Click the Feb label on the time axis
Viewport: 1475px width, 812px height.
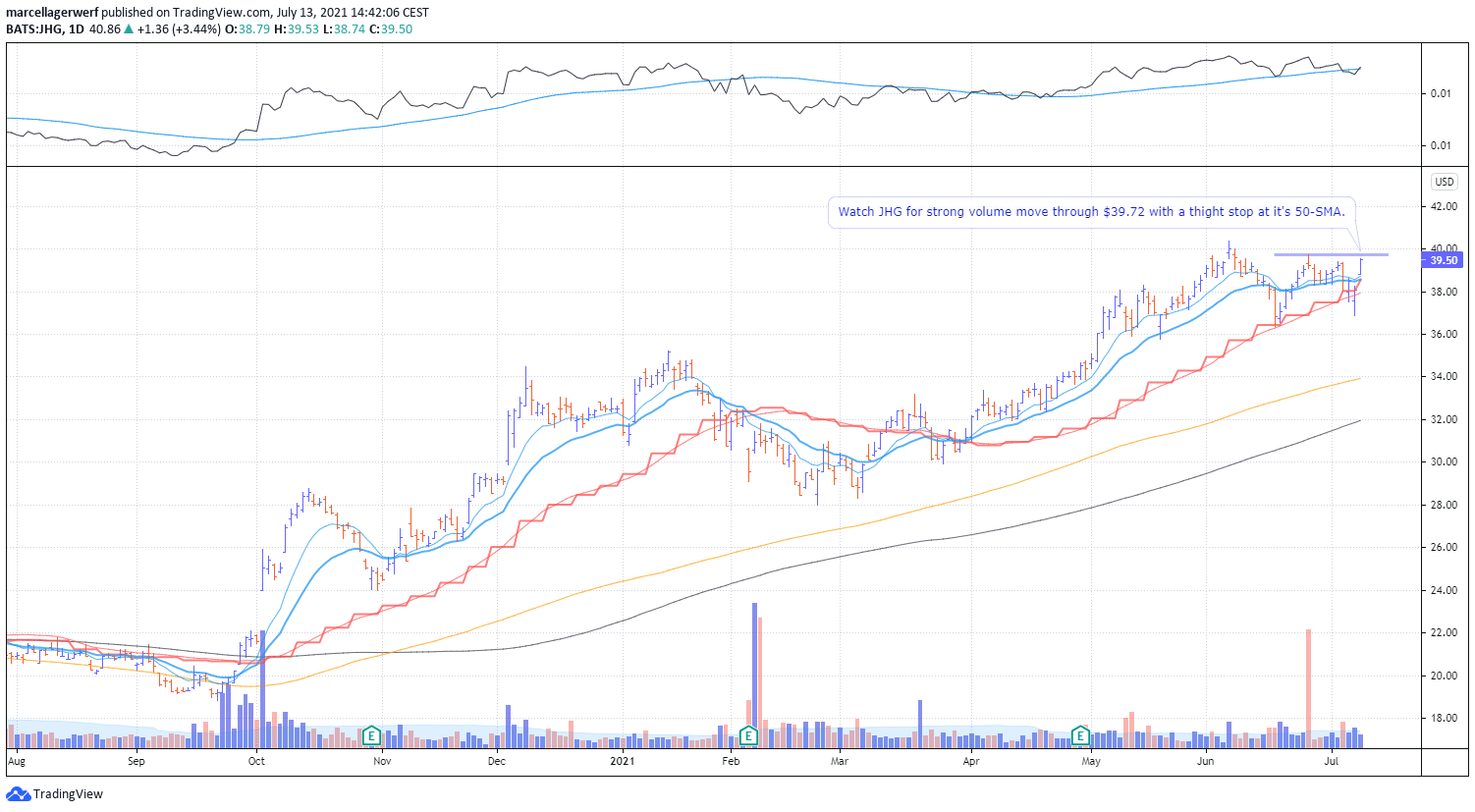[x=731, y=761]
